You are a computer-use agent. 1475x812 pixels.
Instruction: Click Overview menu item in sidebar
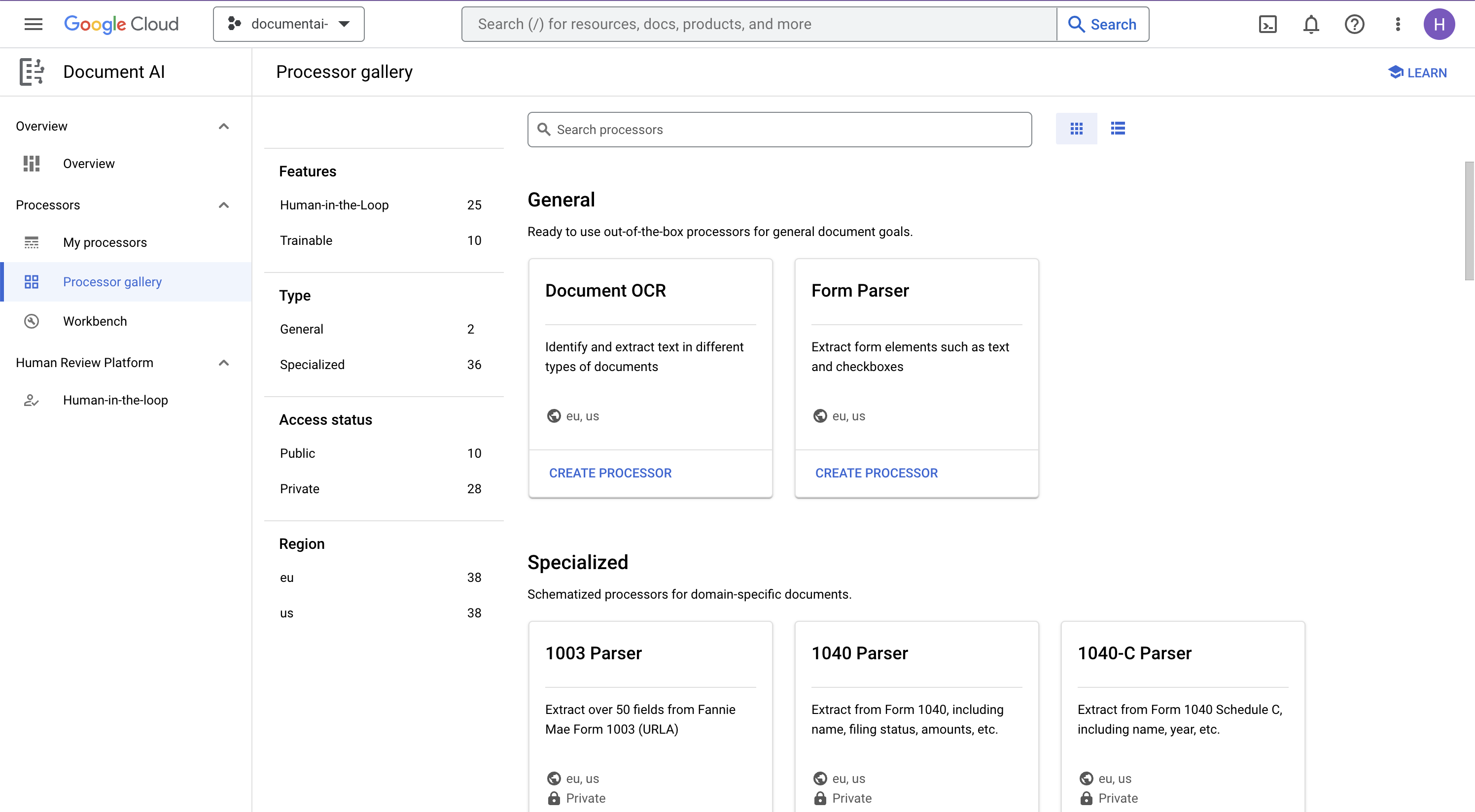pos(88,163)
